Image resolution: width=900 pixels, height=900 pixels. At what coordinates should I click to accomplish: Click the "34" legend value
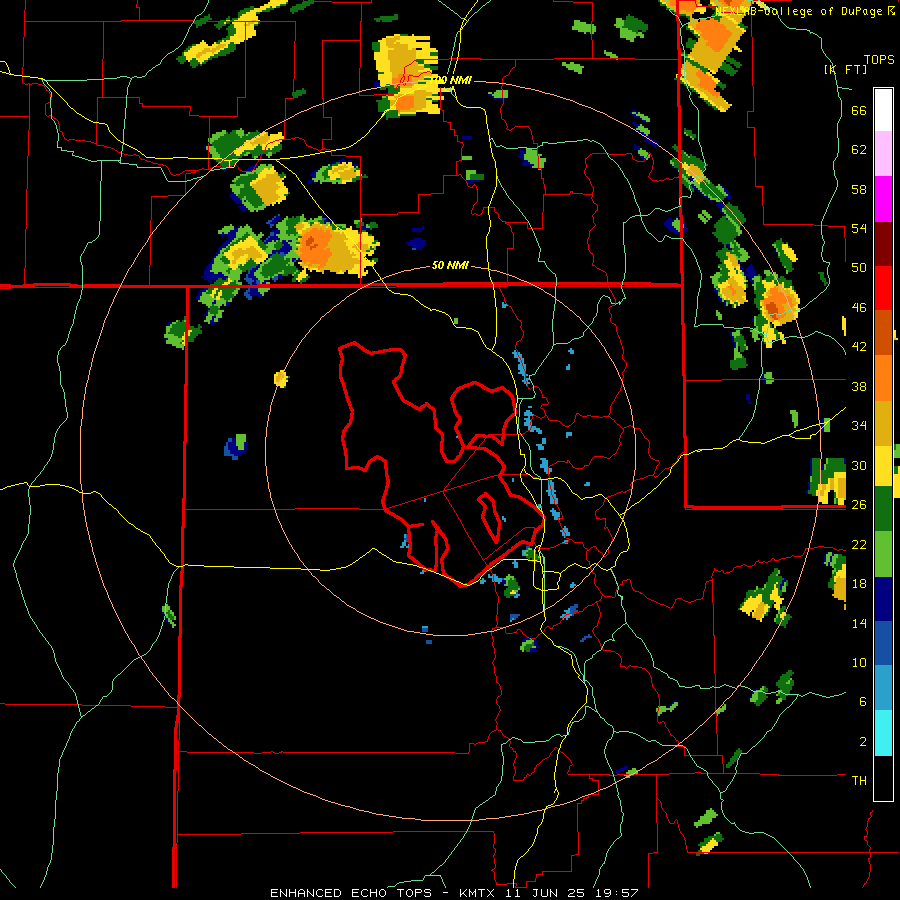[x=859, y=426]
